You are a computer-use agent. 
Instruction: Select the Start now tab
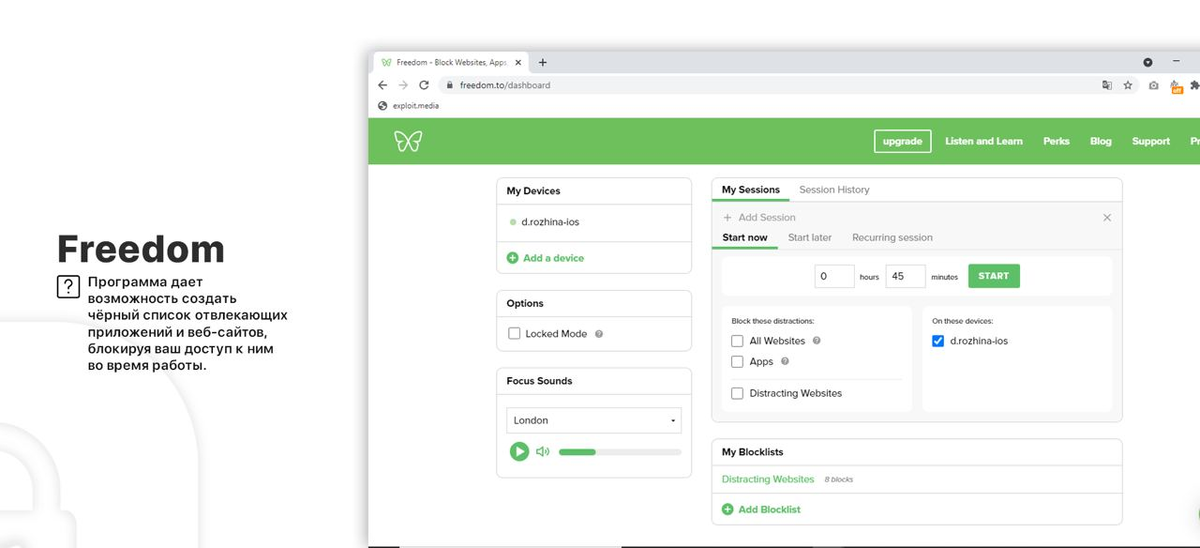[x=745, y=238]
